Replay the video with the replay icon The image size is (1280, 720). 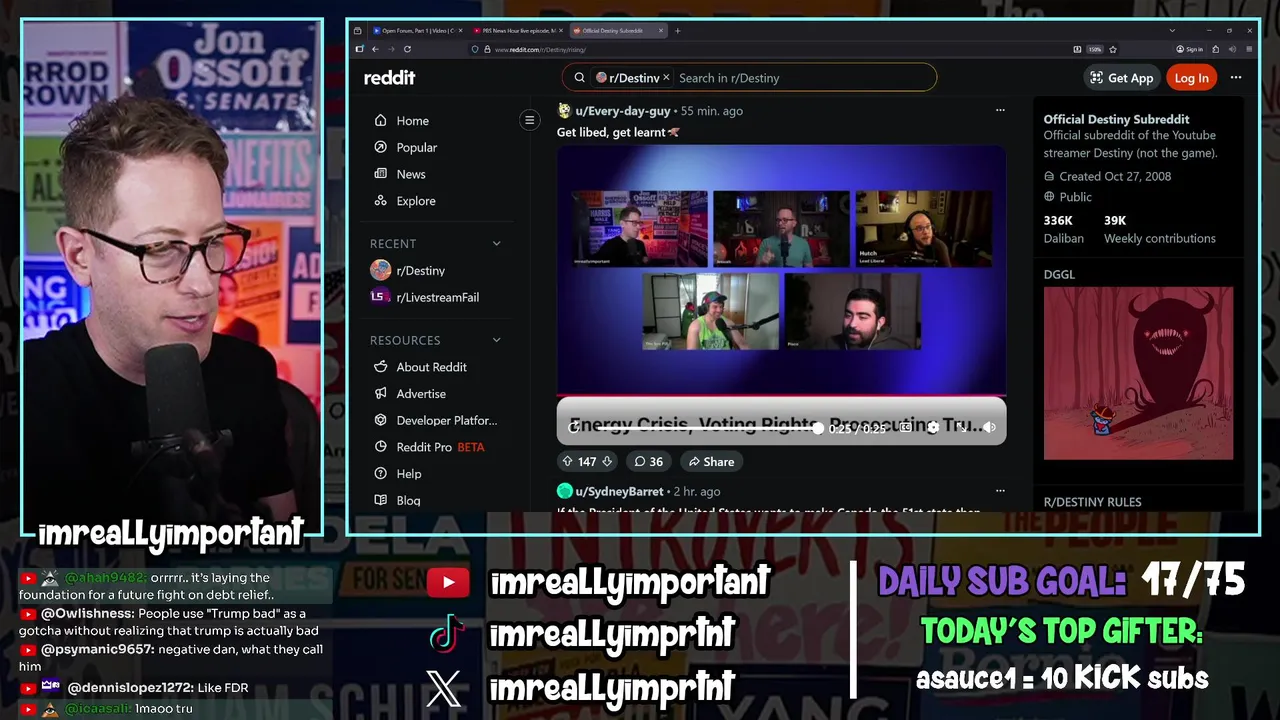pos(574,427)
